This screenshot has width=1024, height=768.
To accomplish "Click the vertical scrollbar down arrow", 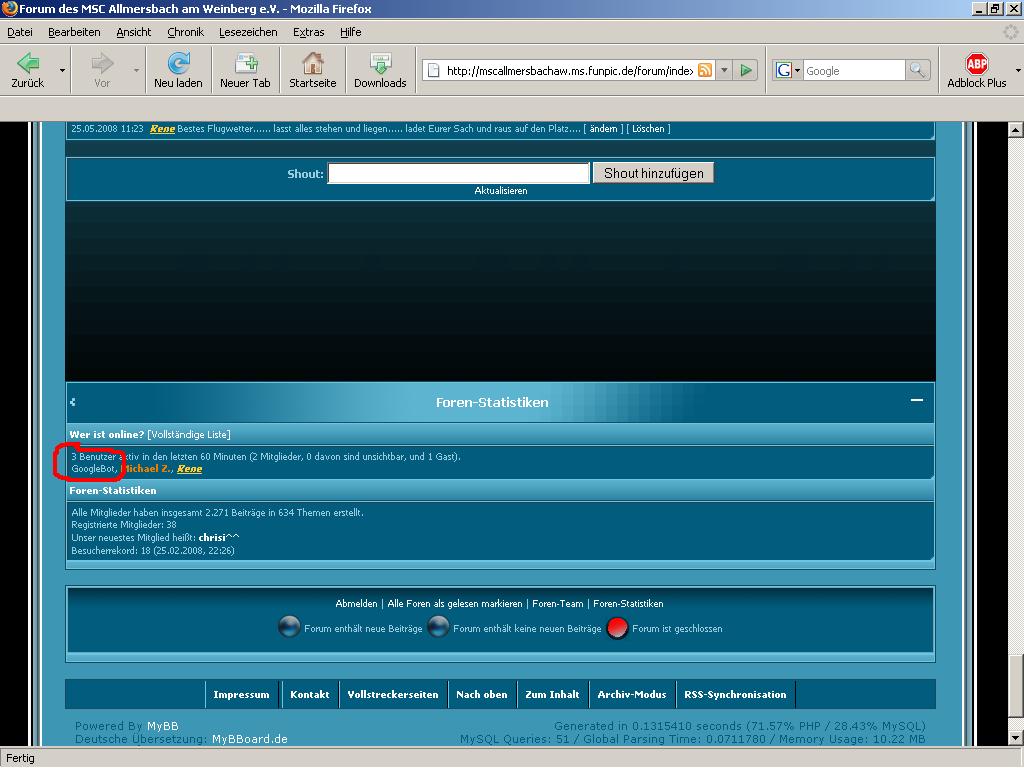I will (x=1016, y=738).
